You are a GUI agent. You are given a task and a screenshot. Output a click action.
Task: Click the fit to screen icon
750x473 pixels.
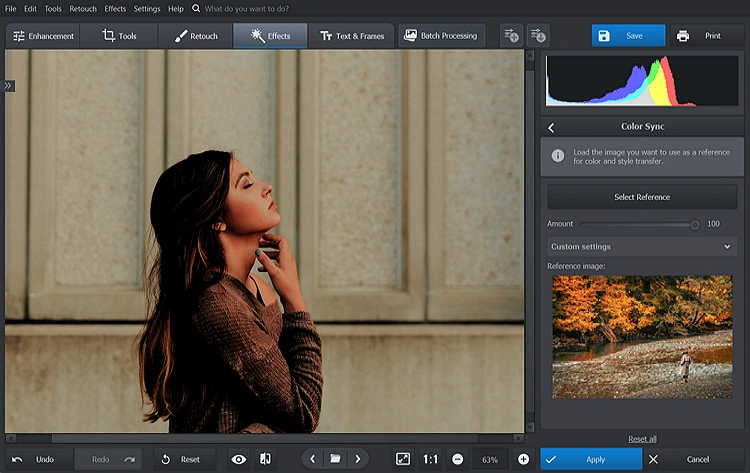pos(403,459)
